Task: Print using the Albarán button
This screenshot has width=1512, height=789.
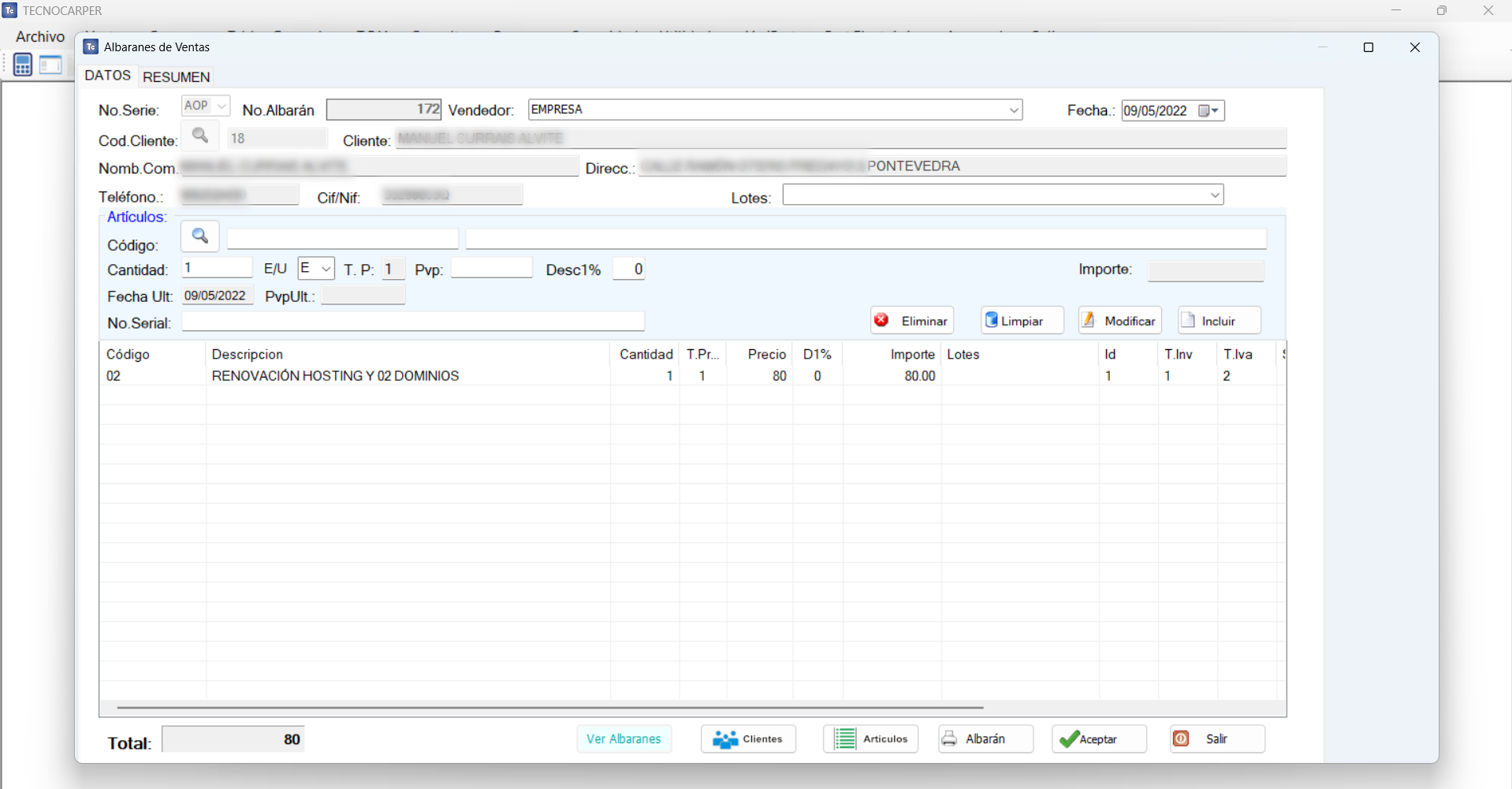Action: [x=985, y=739]
